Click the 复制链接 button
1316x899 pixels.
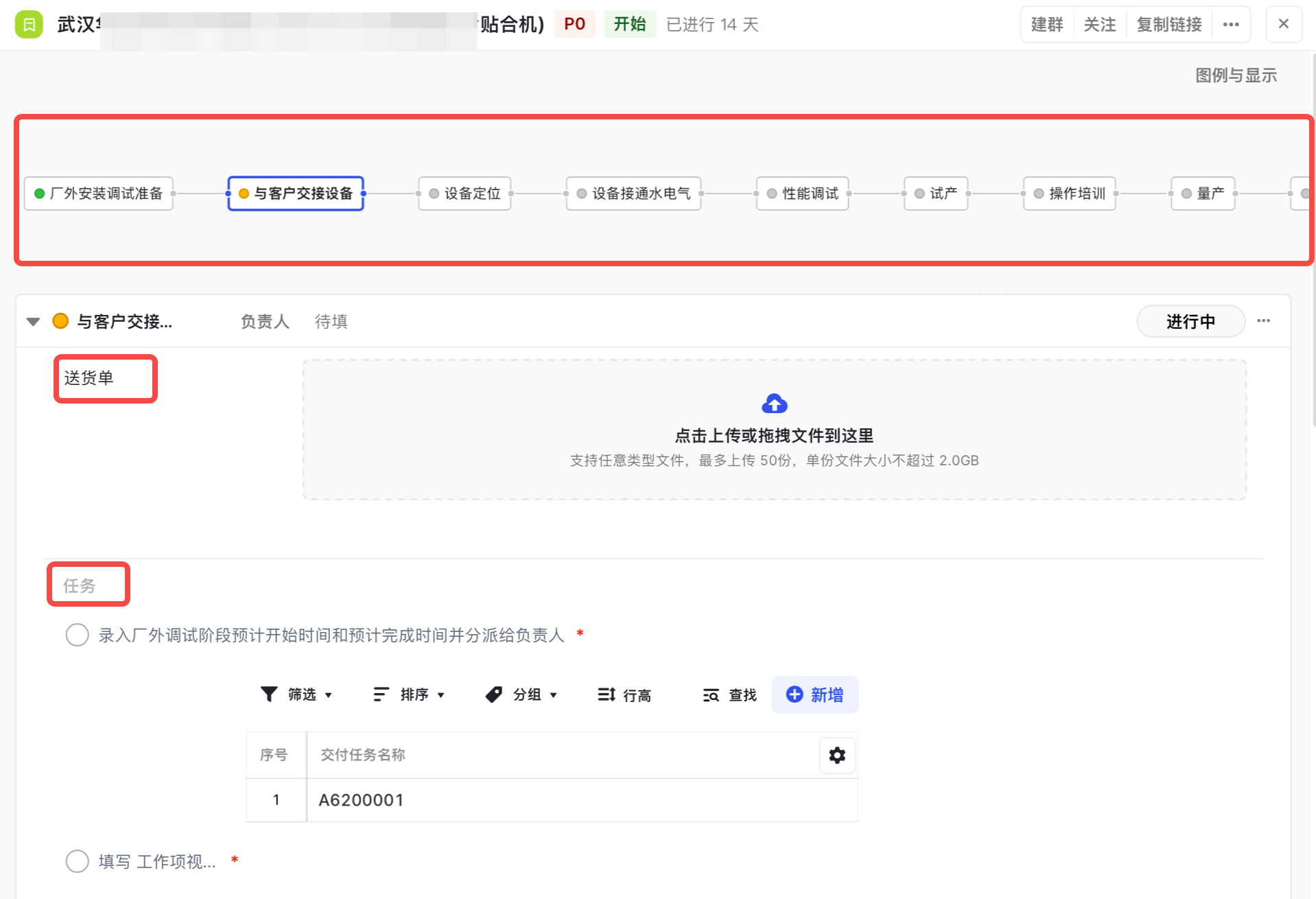[x=1168, y=25]
